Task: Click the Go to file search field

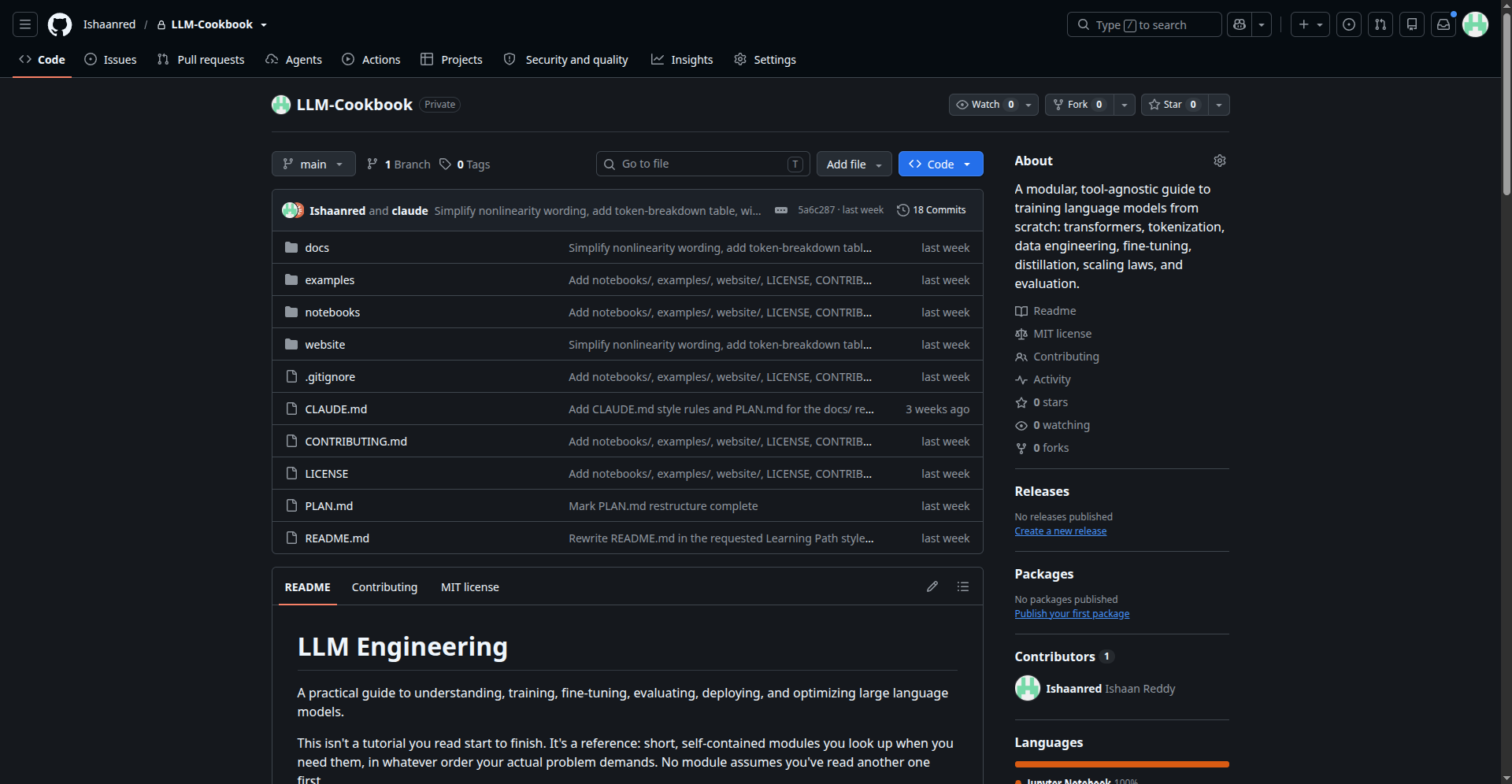Action: (x=702, y=164)
